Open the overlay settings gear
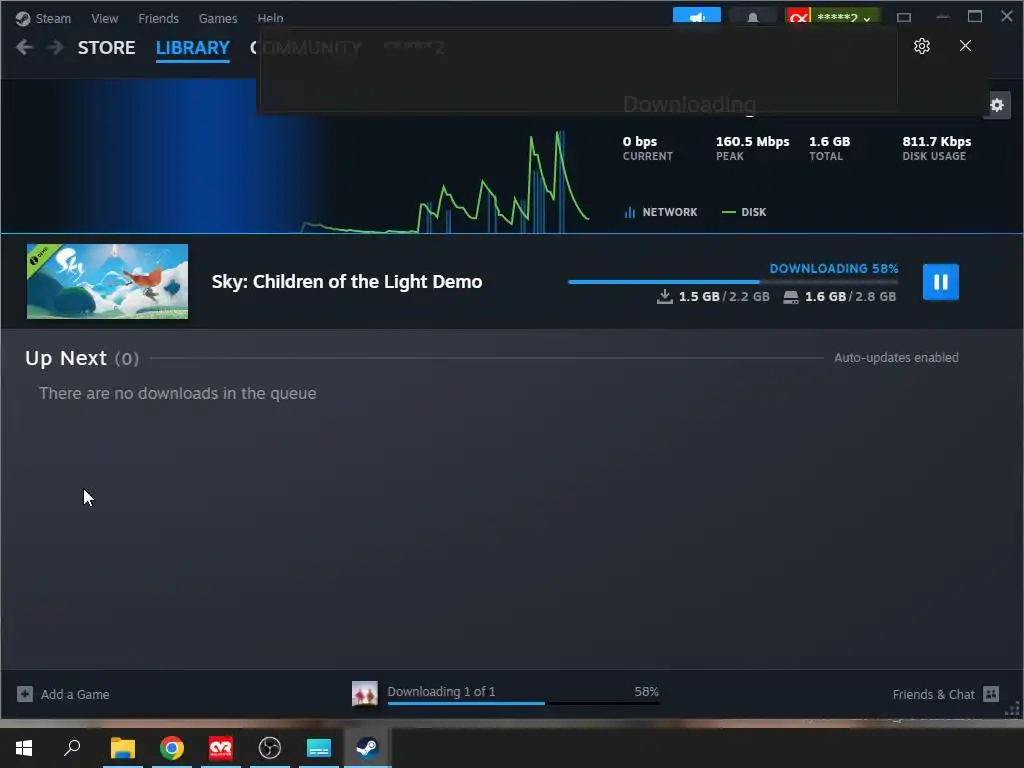 coord(921,46)
